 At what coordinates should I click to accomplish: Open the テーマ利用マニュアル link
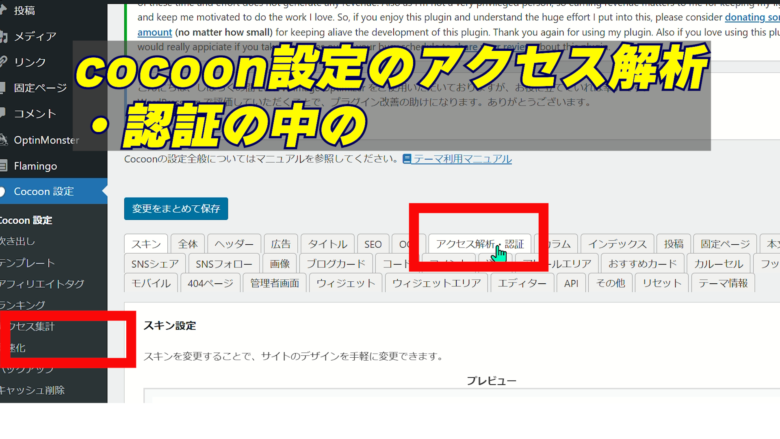point(462,159)
